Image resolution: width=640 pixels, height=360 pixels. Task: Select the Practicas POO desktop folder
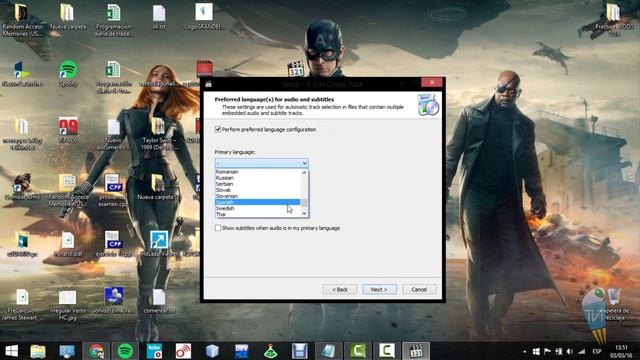[613, 19]
